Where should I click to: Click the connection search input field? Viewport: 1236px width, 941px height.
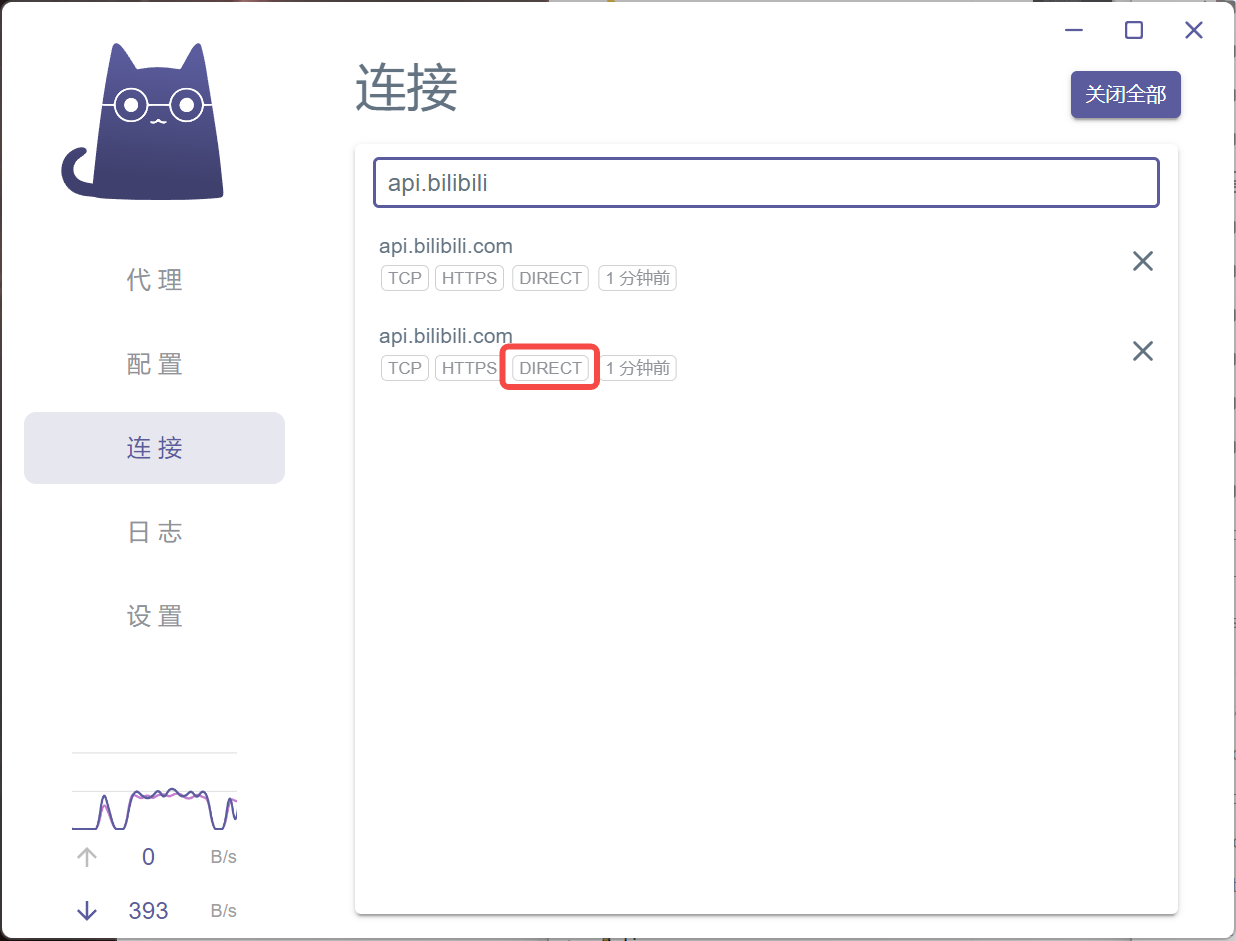pyautogui.click(x=766, y=182)
